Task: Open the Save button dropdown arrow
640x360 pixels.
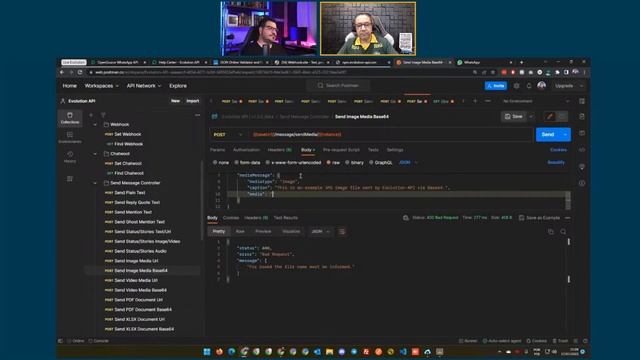Action: point(531,116)
